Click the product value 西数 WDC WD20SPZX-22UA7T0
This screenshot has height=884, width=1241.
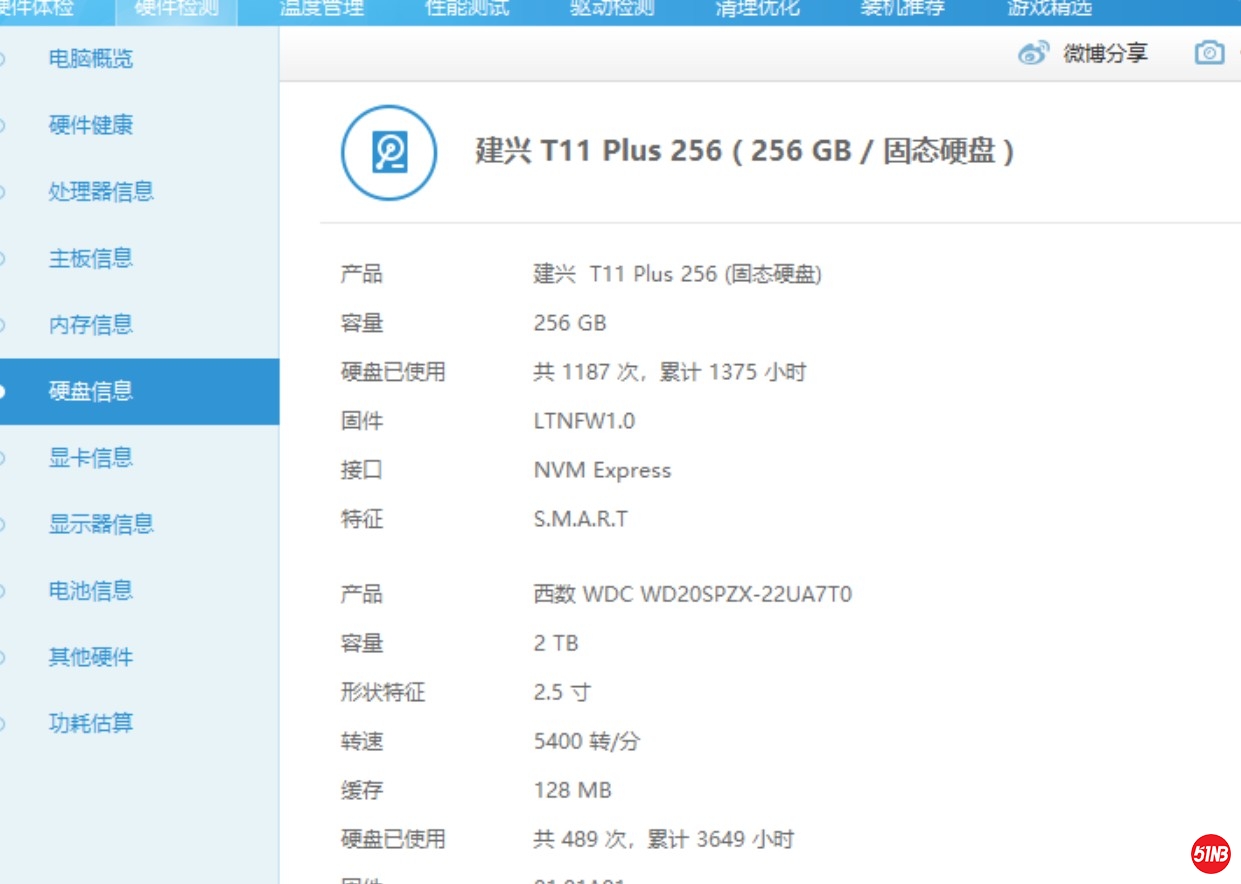coord(692,594)
